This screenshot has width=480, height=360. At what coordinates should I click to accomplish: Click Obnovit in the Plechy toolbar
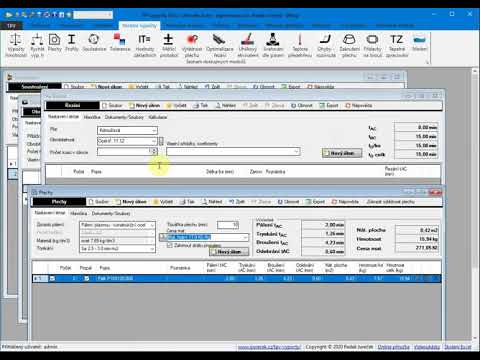(289, 202)
